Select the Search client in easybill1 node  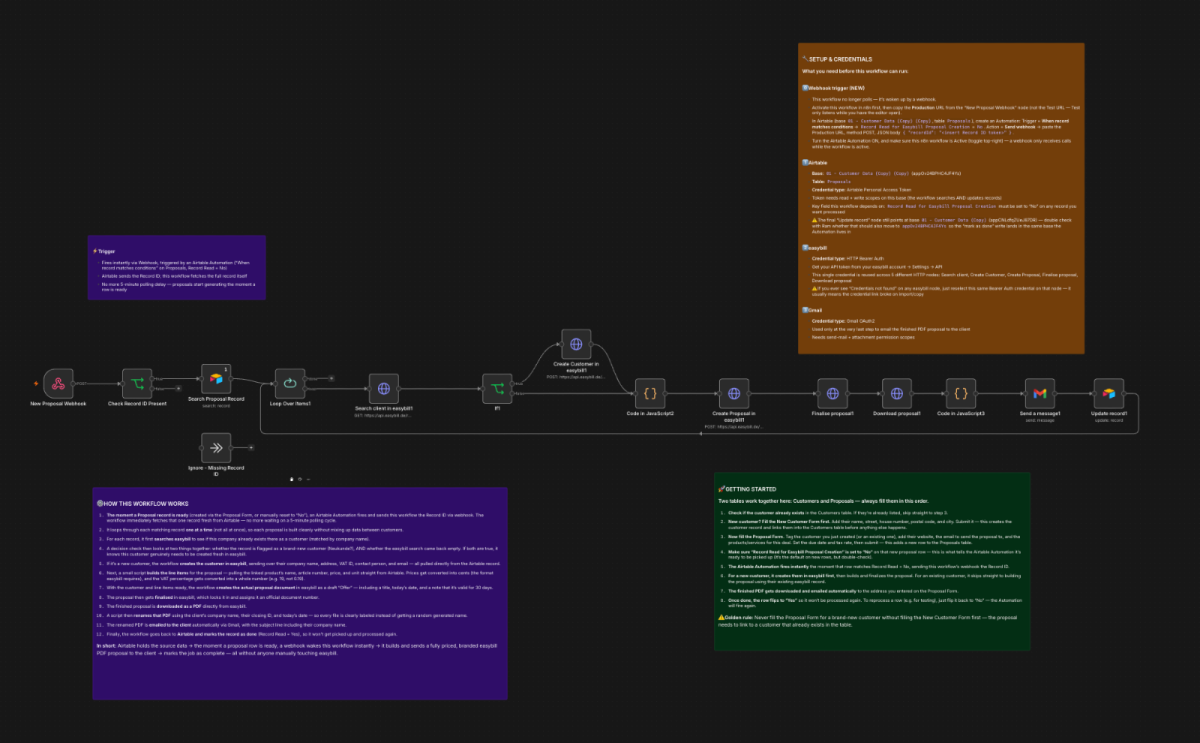[384, 389]
